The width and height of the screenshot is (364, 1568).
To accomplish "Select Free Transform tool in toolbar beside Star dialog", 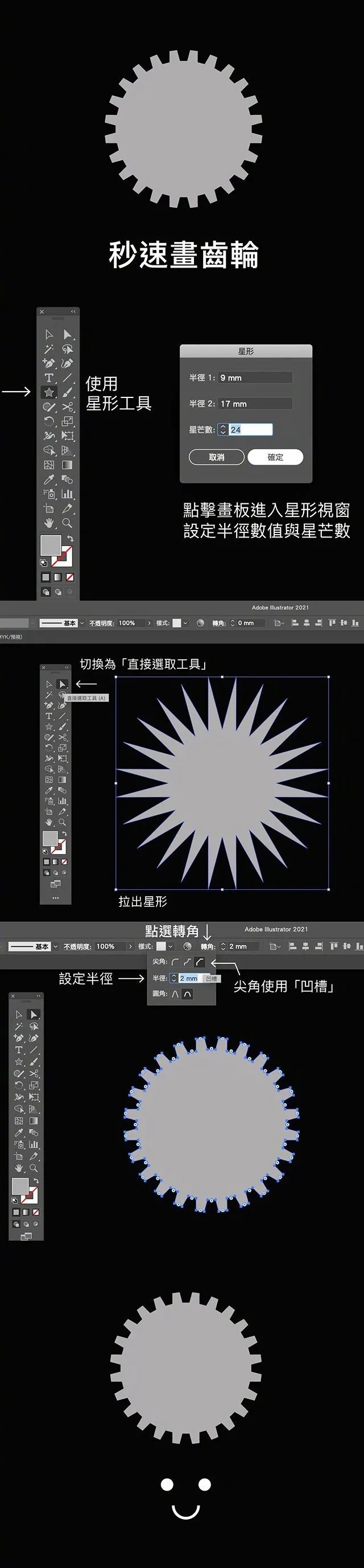I will point(68,436).
